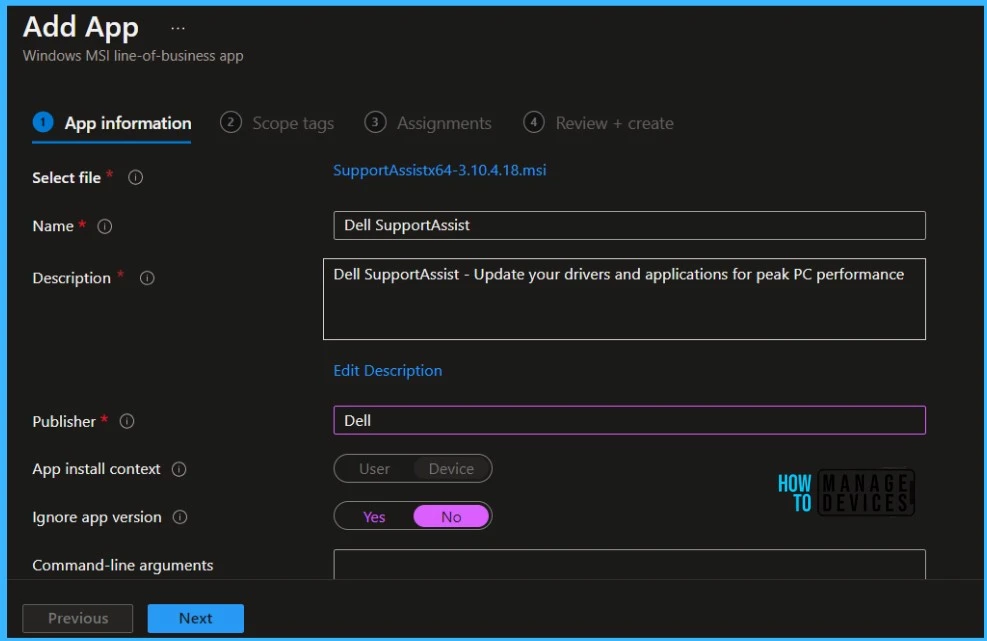Click the info icon beside Description label
Image resolution: width=987 pixels, height=641 pixels.
point(147,278)
